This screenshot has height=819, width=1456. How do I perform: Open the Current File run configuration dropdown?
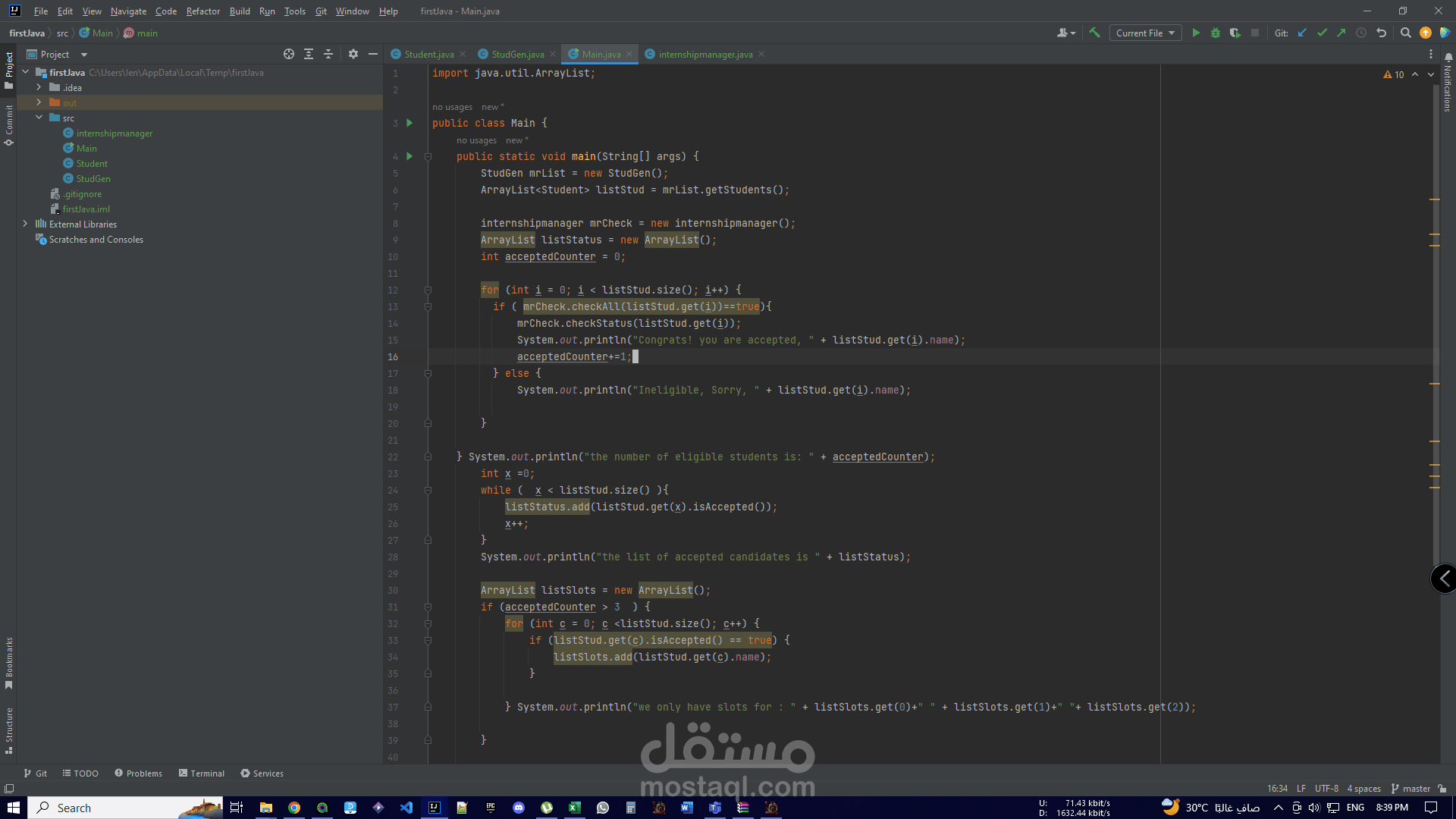(1145, 33)
